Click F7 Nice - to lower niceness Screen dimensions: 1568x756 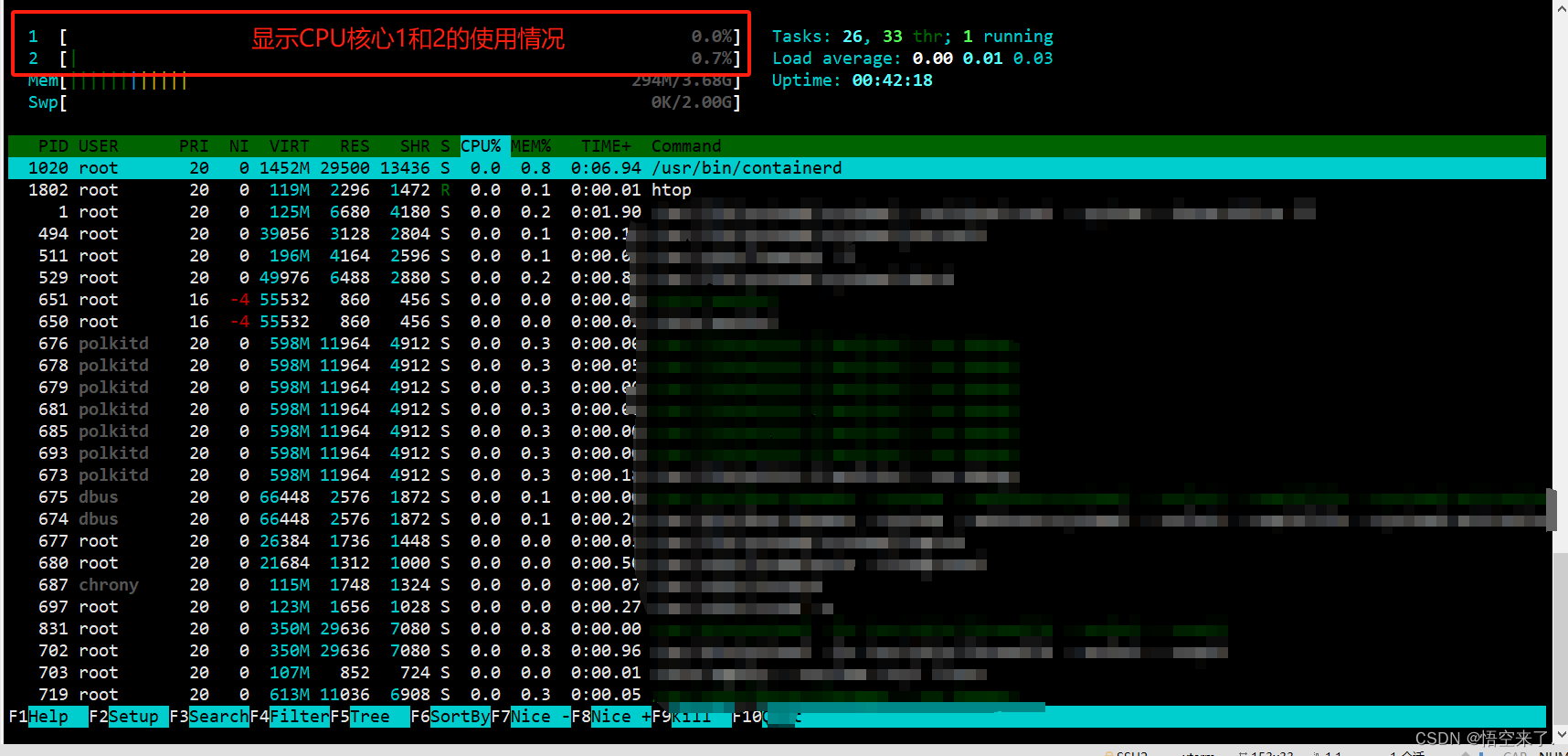tap(531, 717)
